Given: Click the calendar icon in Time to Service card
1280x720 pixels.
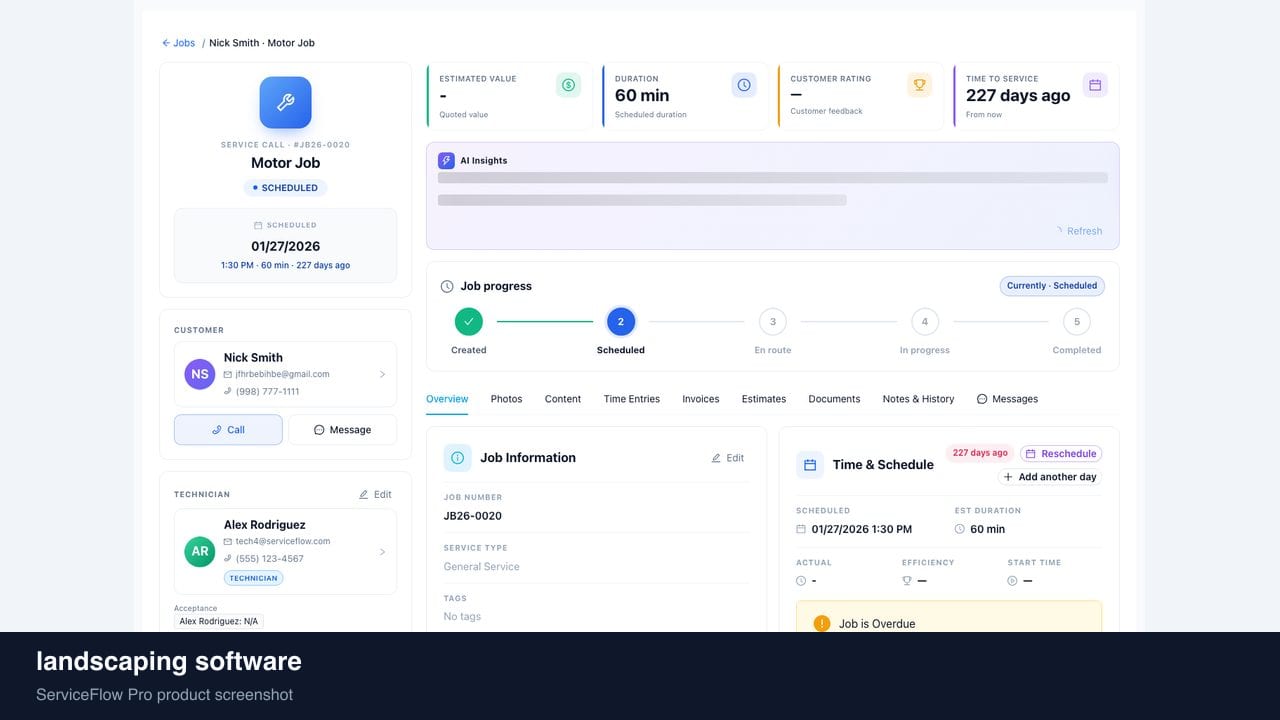Looking at the screenshot, I should (1095, 85).
